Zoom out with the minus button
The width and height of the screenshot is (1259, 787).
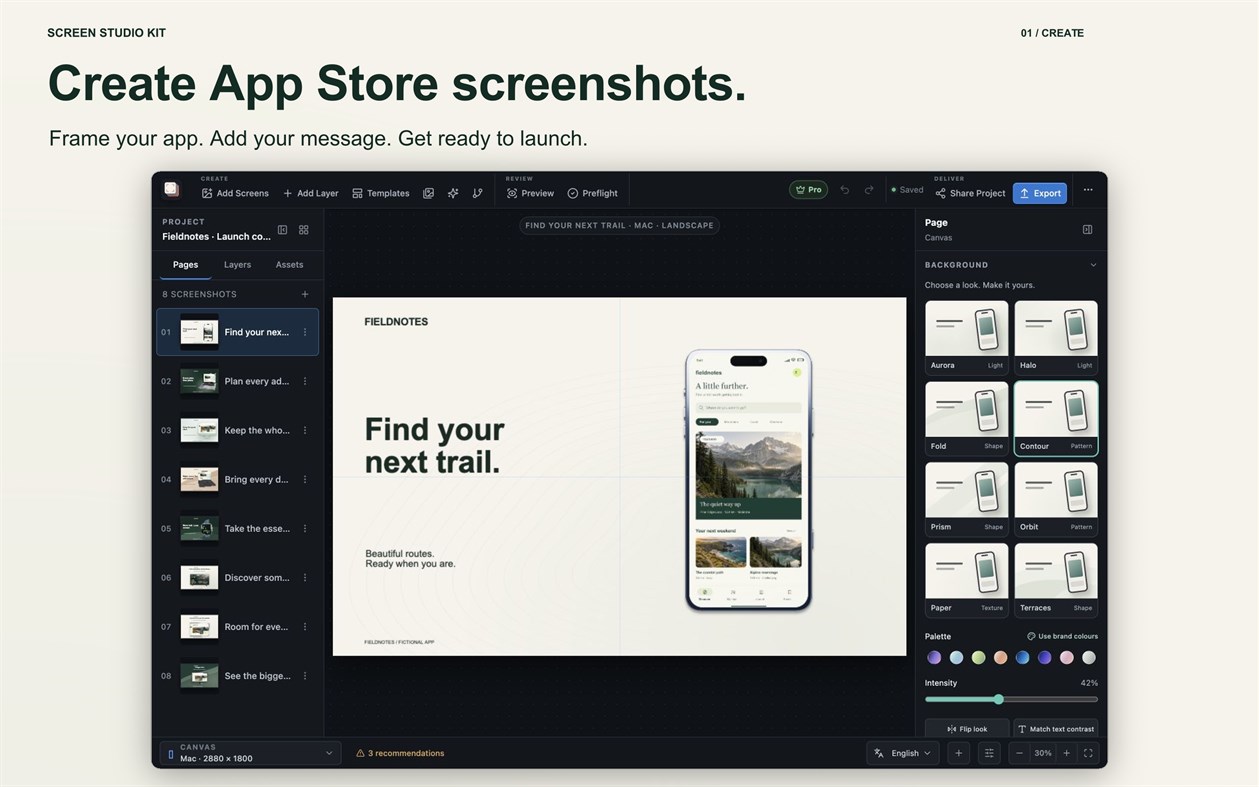click(x=1019, y=753)
